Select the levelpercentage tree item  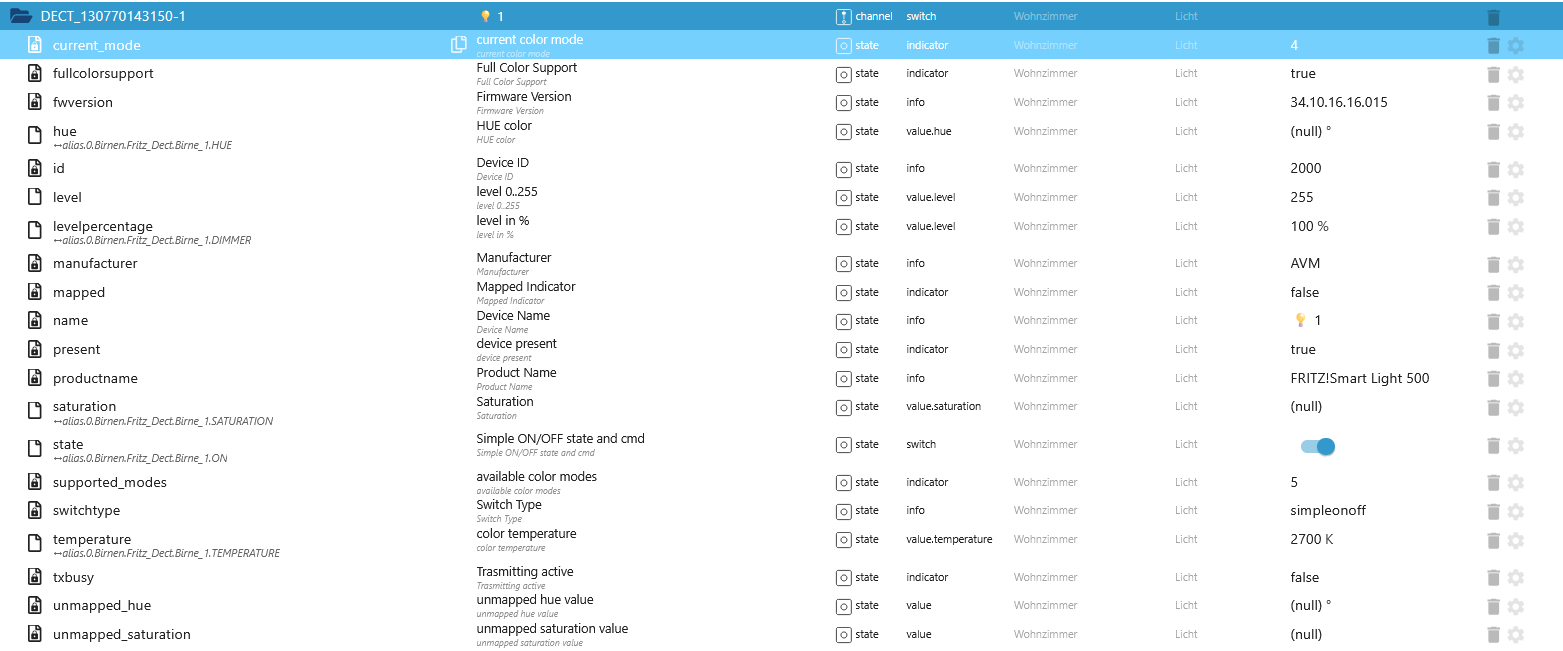[x=103, y=227]
